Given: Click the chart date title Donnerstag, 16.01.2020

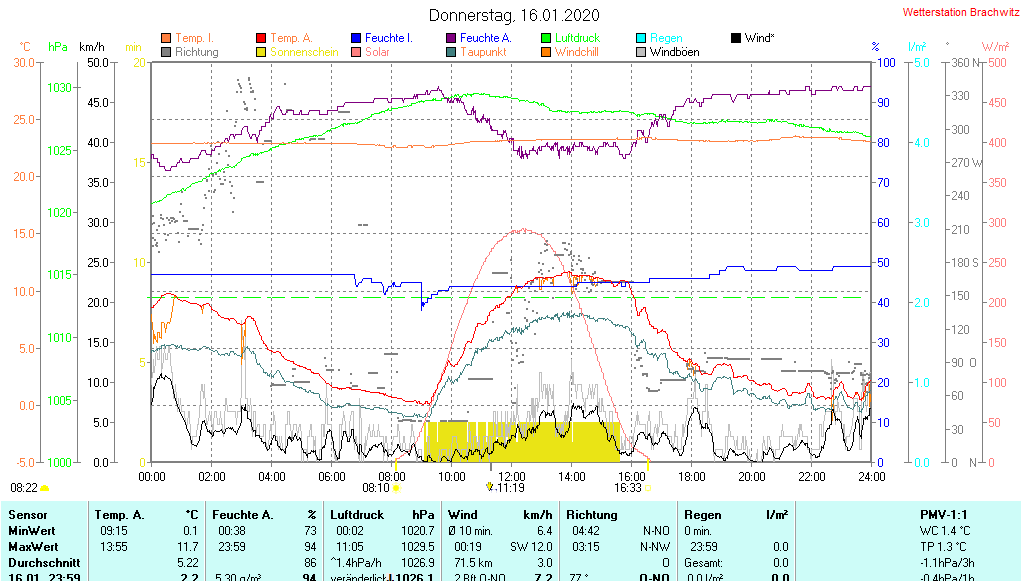Looking at the screenshot, I should (x=514, y=15).
